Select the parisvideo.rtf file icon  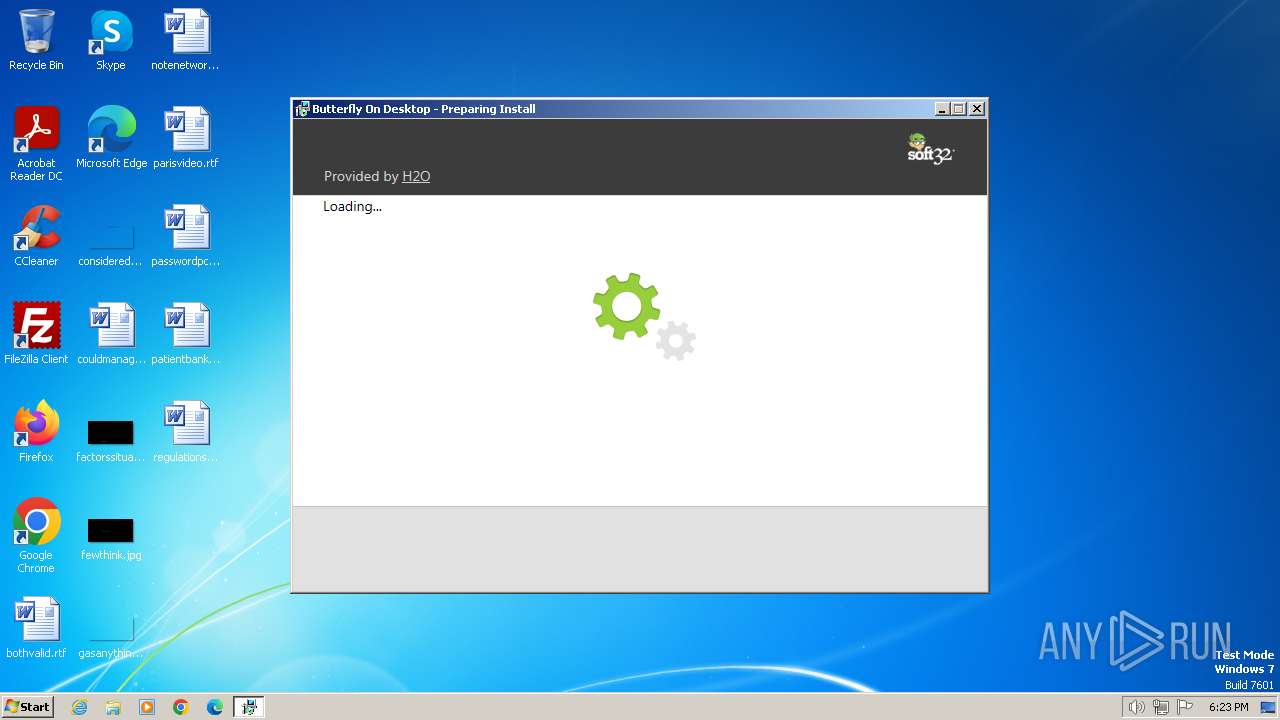click(185, 138)
